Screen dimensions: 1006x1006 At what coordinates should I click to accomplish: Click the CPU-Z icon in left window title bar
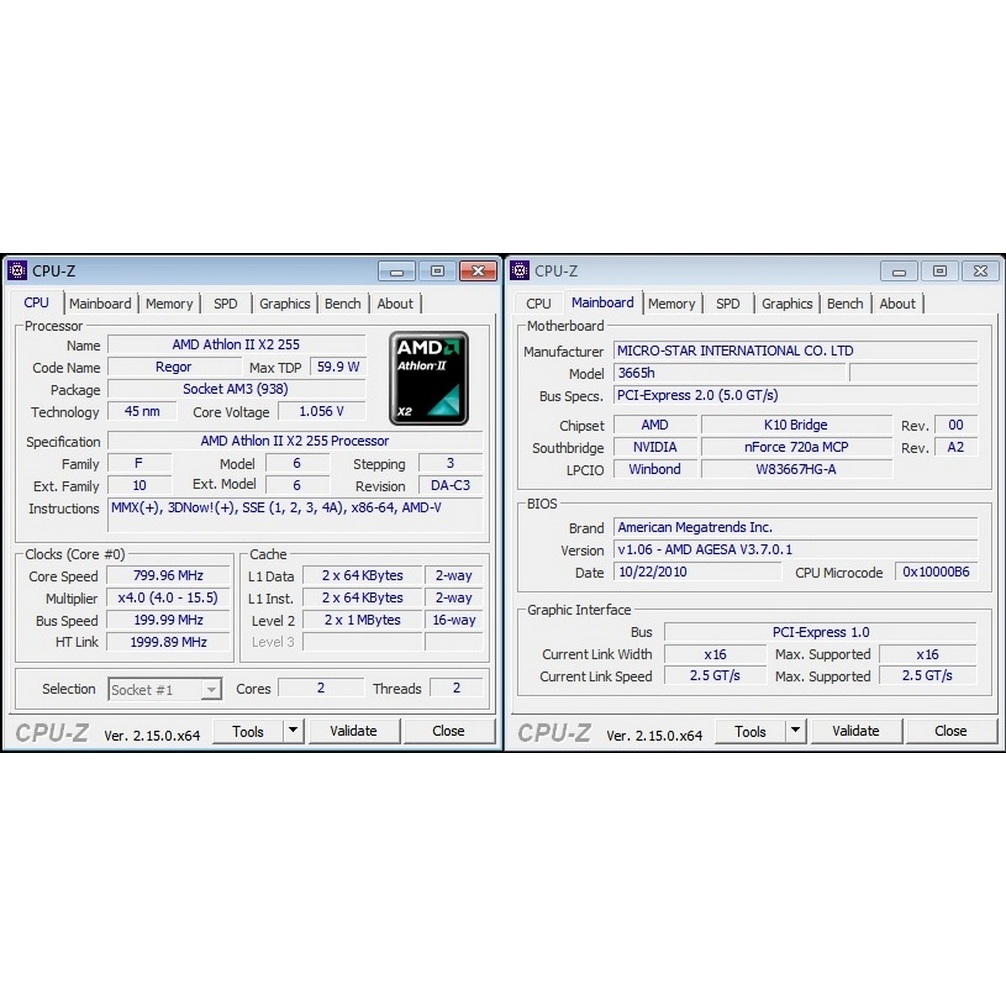[x=17, y=271]
